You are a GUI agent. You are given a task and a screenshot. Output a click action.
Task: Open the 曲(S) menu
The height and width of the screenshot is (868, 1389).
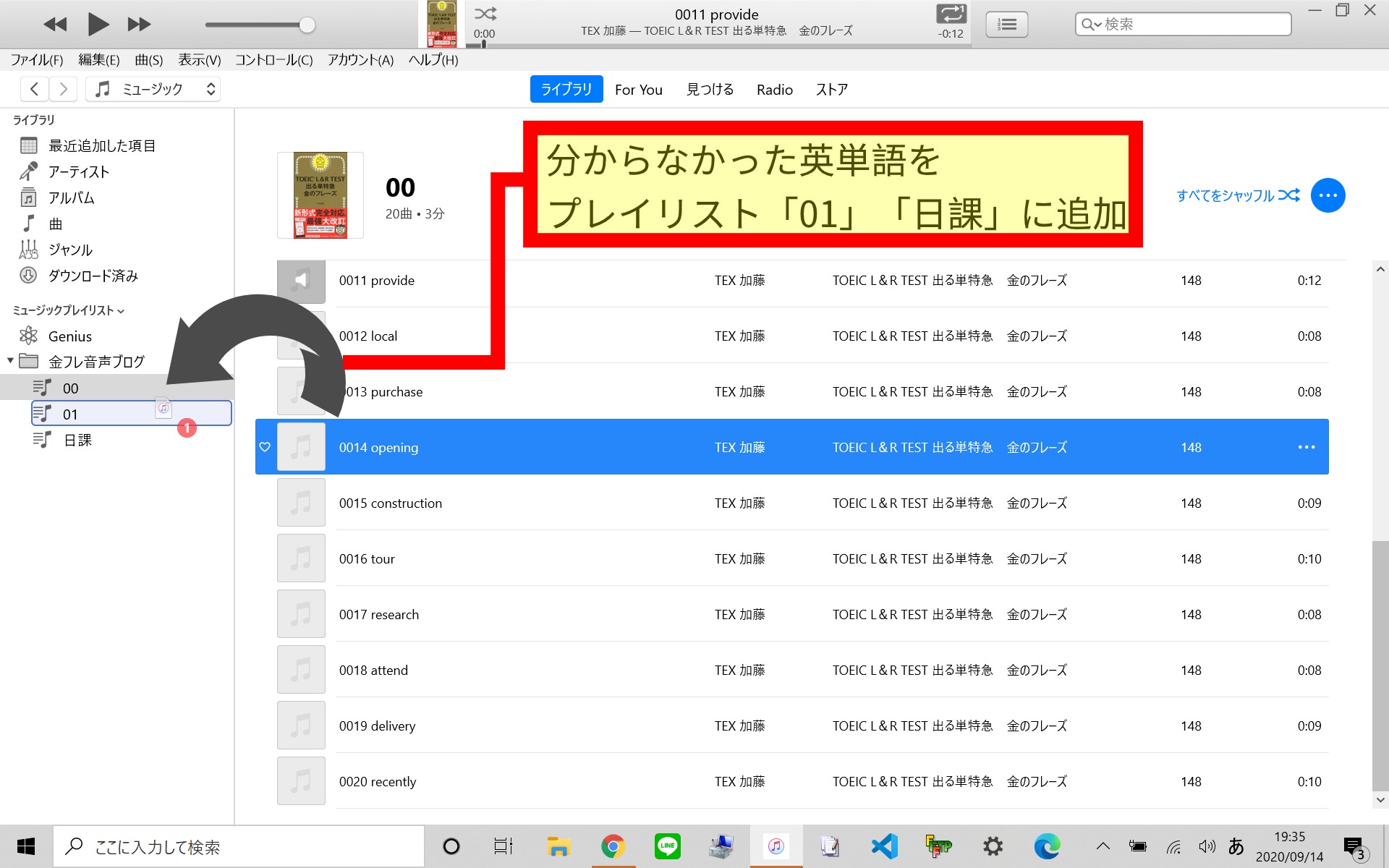149,60
